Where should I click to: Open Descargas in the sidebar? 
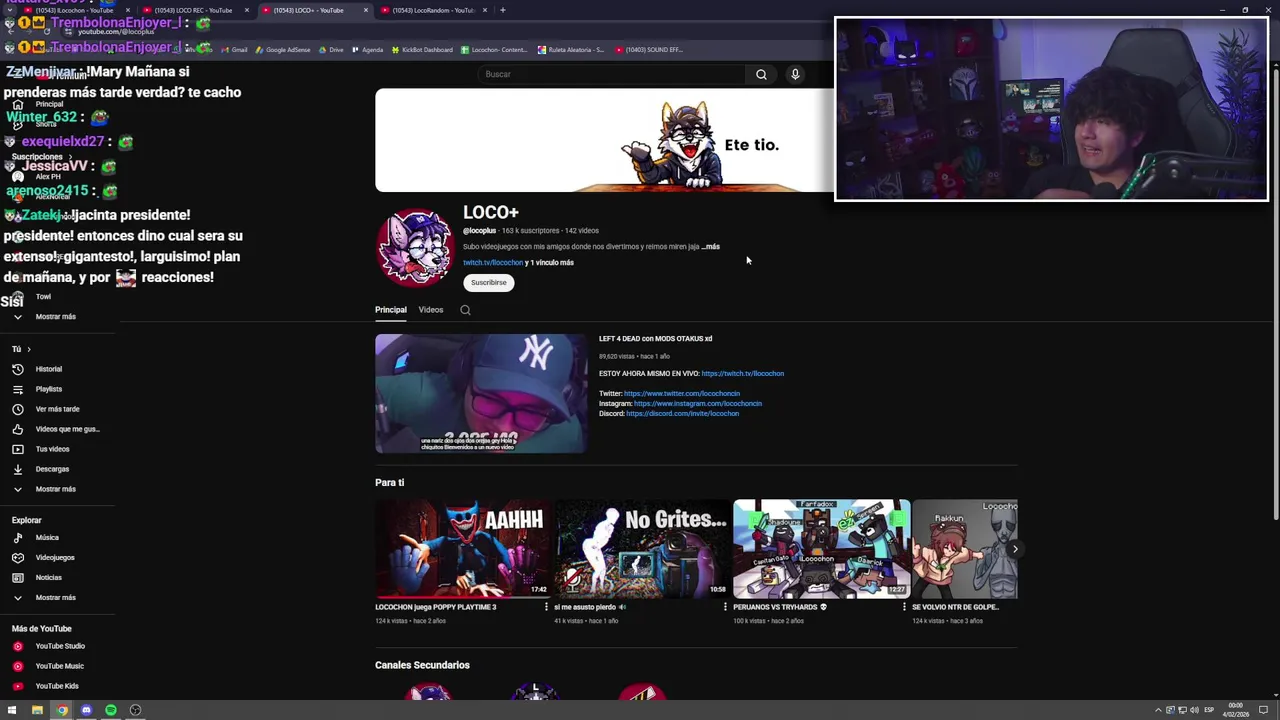(x=52, y=469)
